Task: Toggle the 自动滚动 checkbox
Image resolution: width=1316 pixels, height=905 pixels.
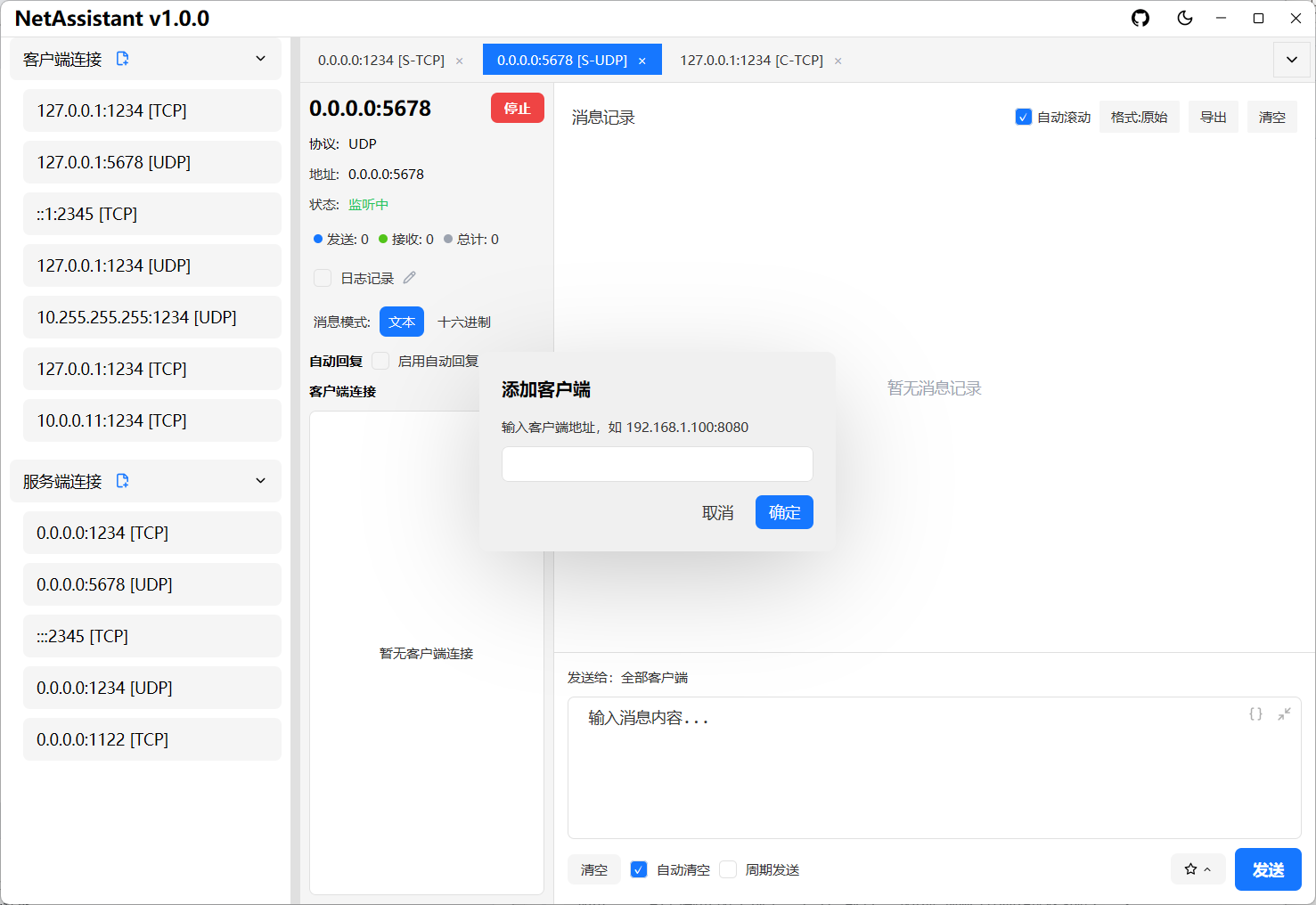Action: point(1024,118)
